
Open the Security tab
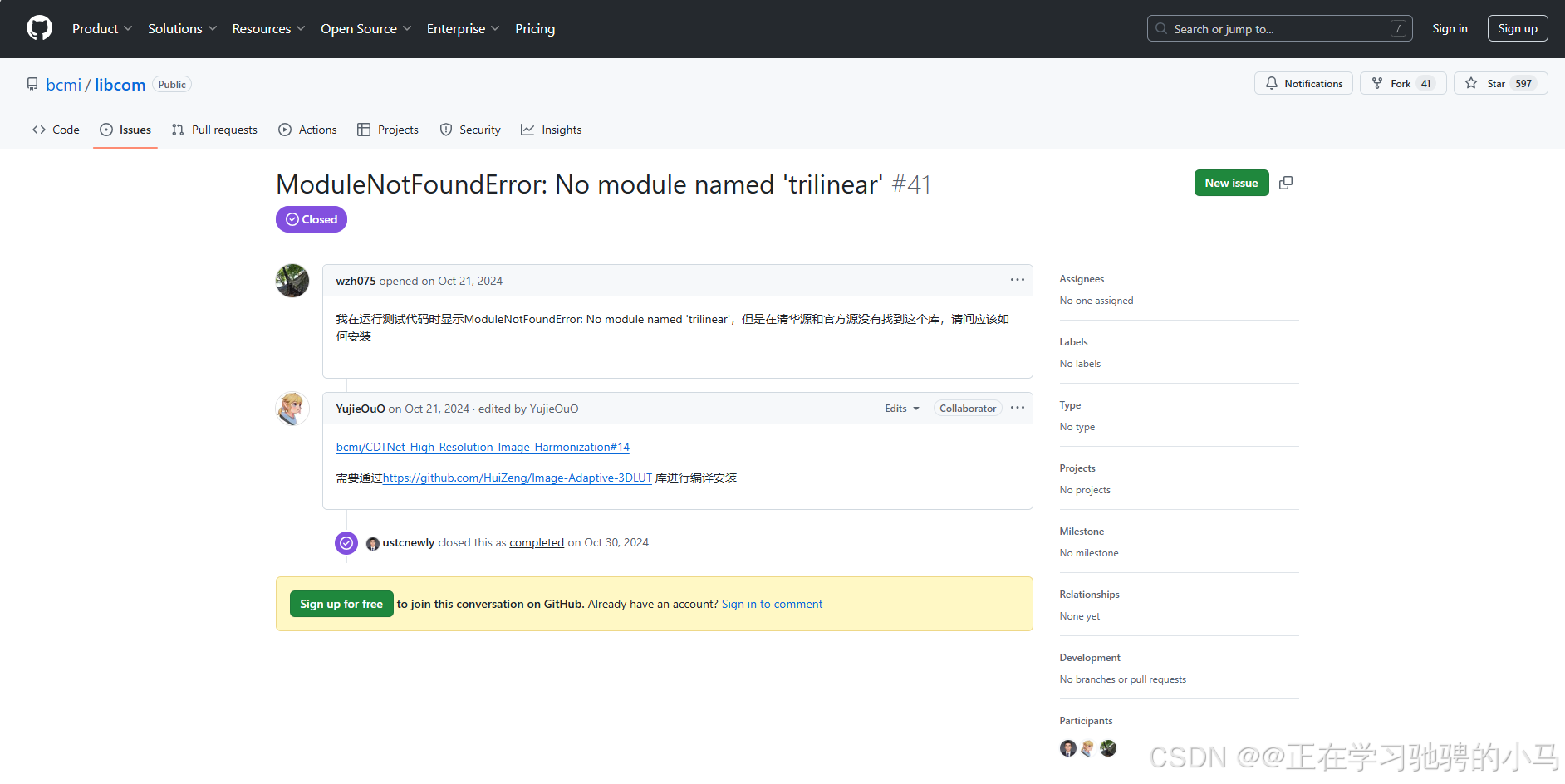(470, 130)
